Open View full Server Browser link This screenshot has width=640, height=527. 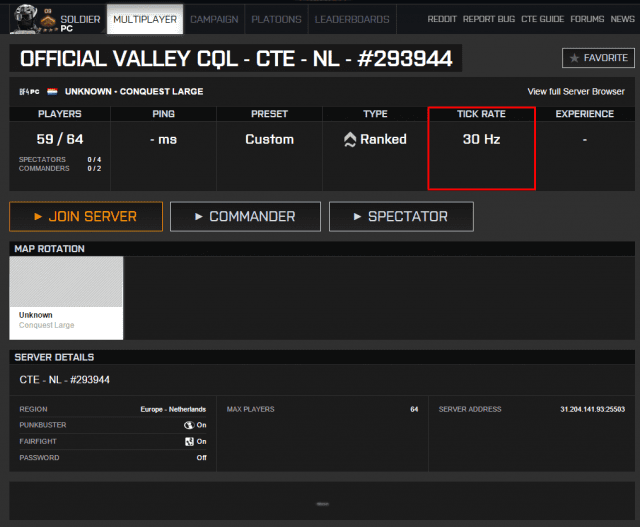[x=575, y=92]
